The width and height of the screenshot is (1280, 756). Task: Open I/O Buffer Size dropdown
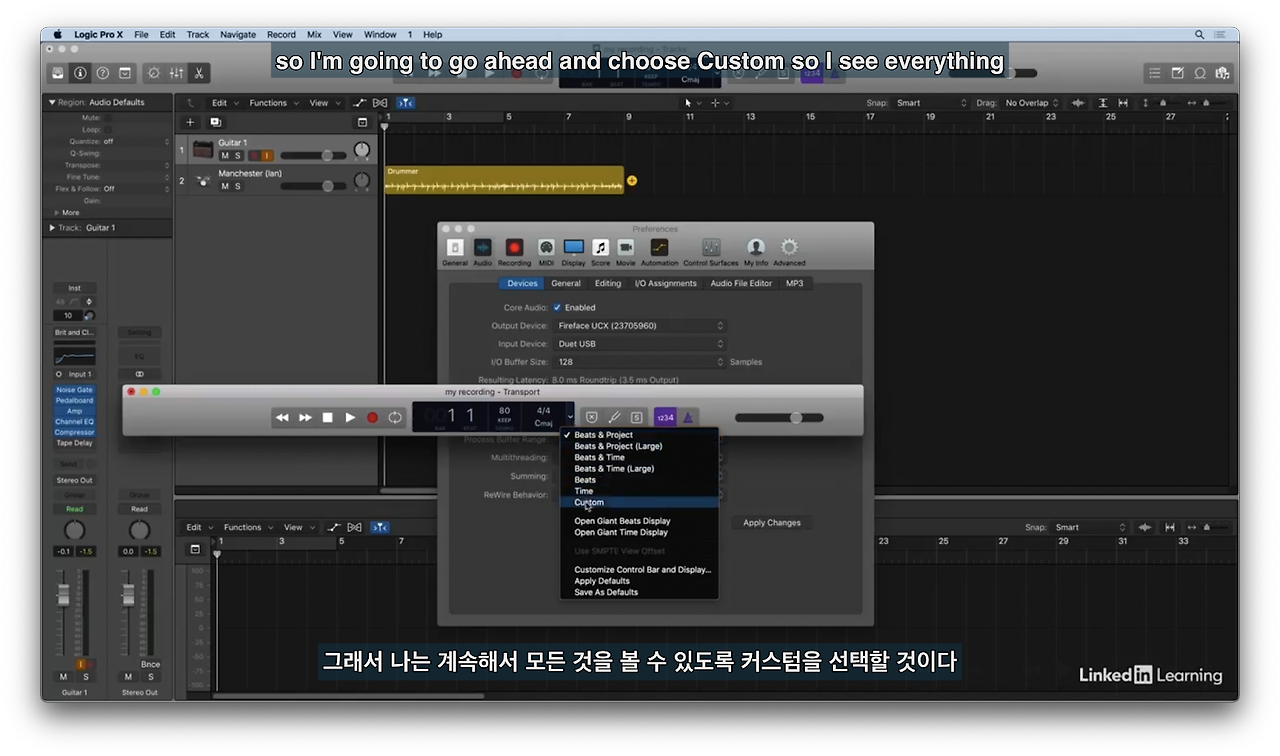point(640,362)
